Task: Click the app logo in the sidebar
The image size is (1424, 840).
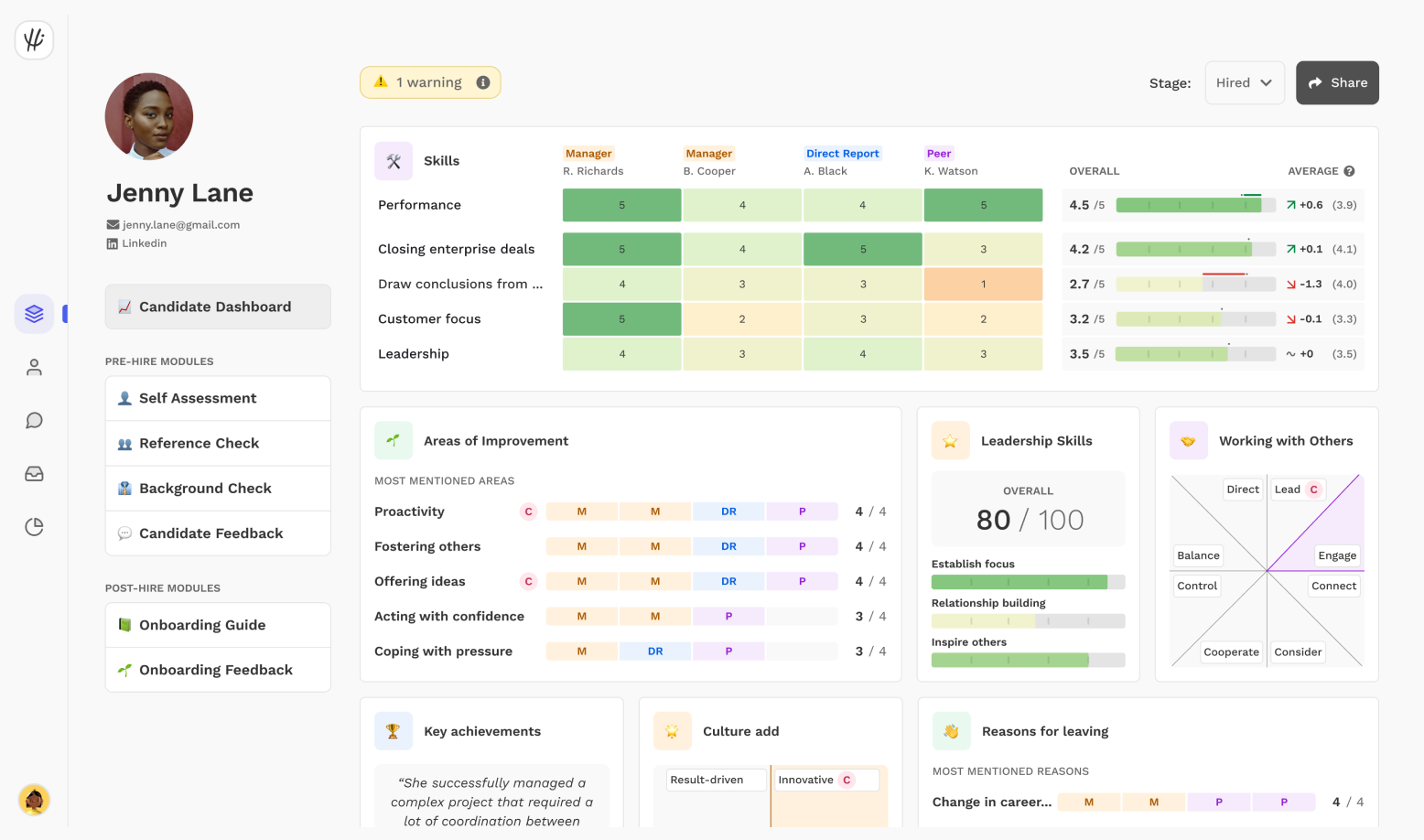Action: pyautogui.click(x=34, y=40)
